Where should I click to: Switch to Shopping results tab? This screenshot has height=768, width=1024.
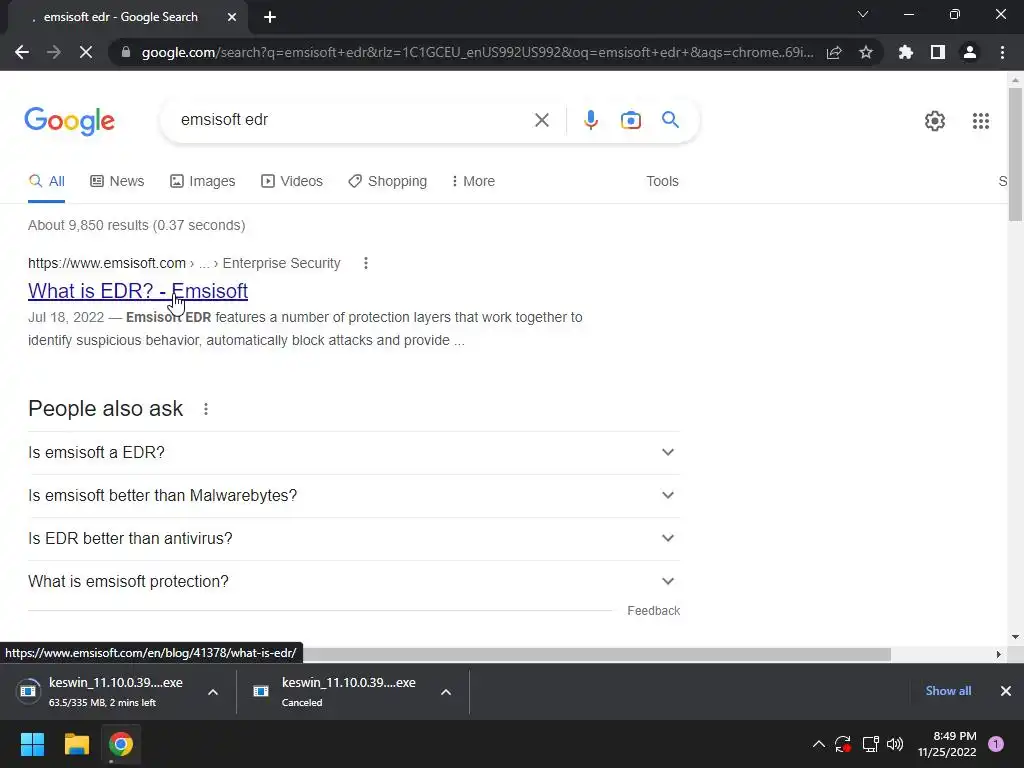387,182
